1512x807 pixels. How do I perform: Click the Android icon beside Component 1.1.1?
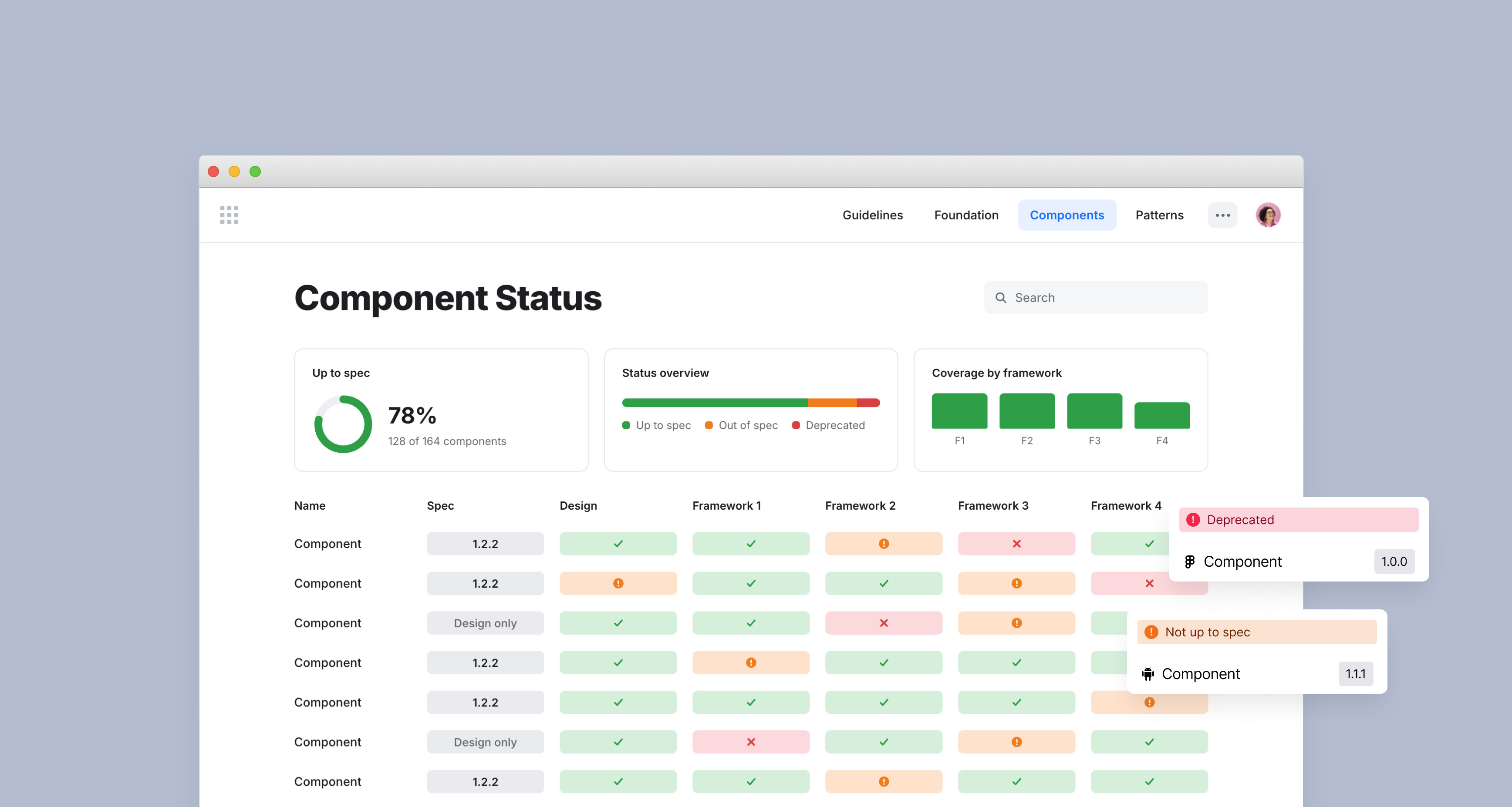coord(1148,674)
